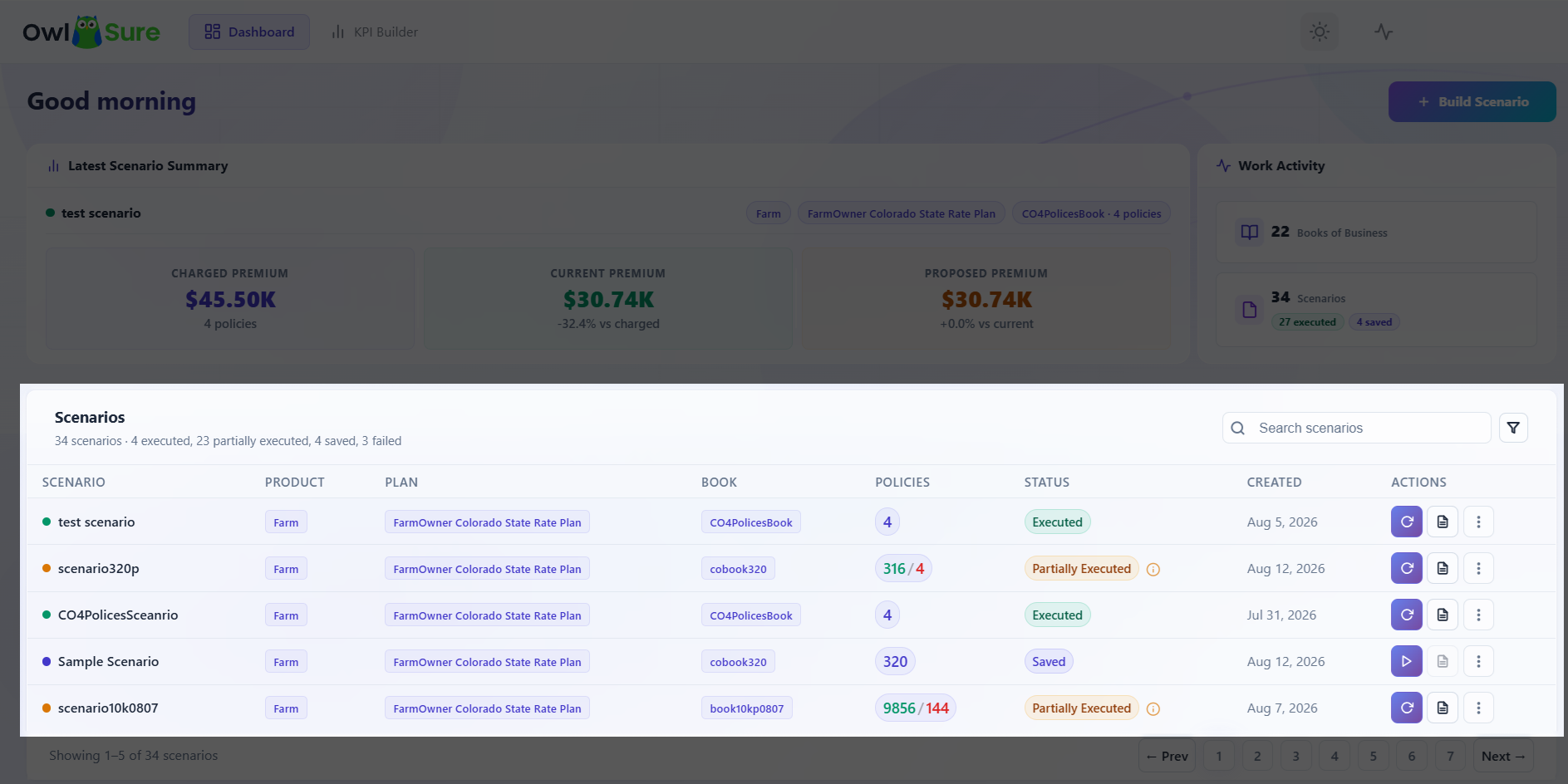The height and width of the screenshot is (784, 1568).
Task: Open more options for test scenario
Action: 1478,522
